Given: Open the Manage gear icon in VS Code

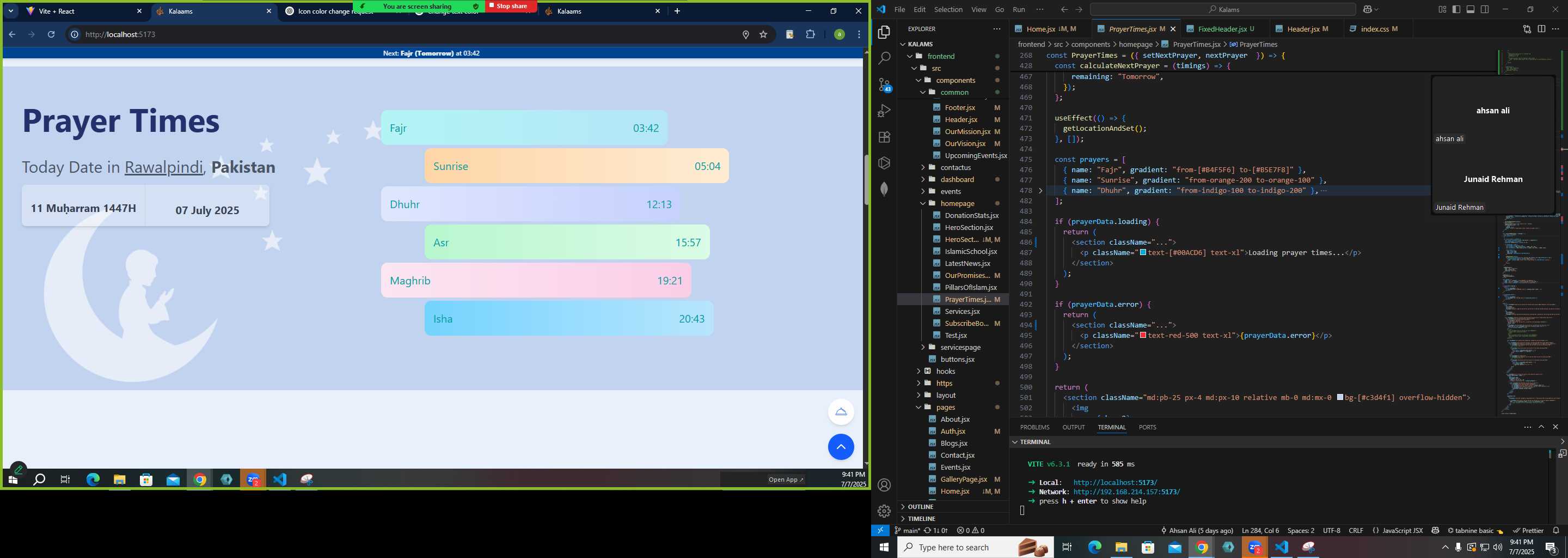Looking at the screenshot, I should (884, 511).
